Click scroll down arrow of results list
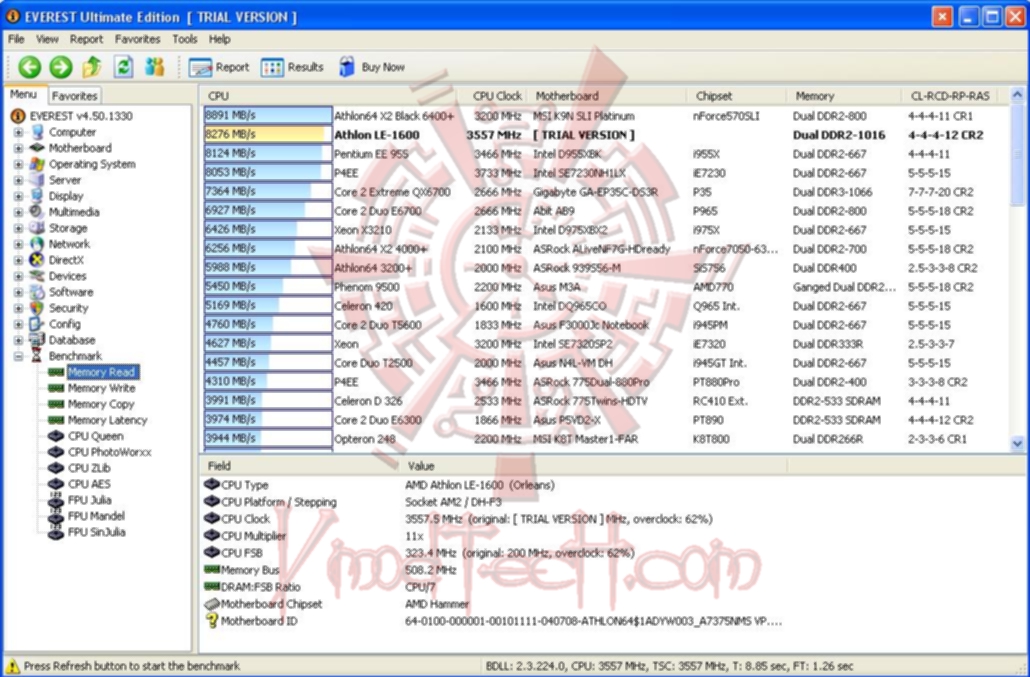 click(x=1017, y=443)
